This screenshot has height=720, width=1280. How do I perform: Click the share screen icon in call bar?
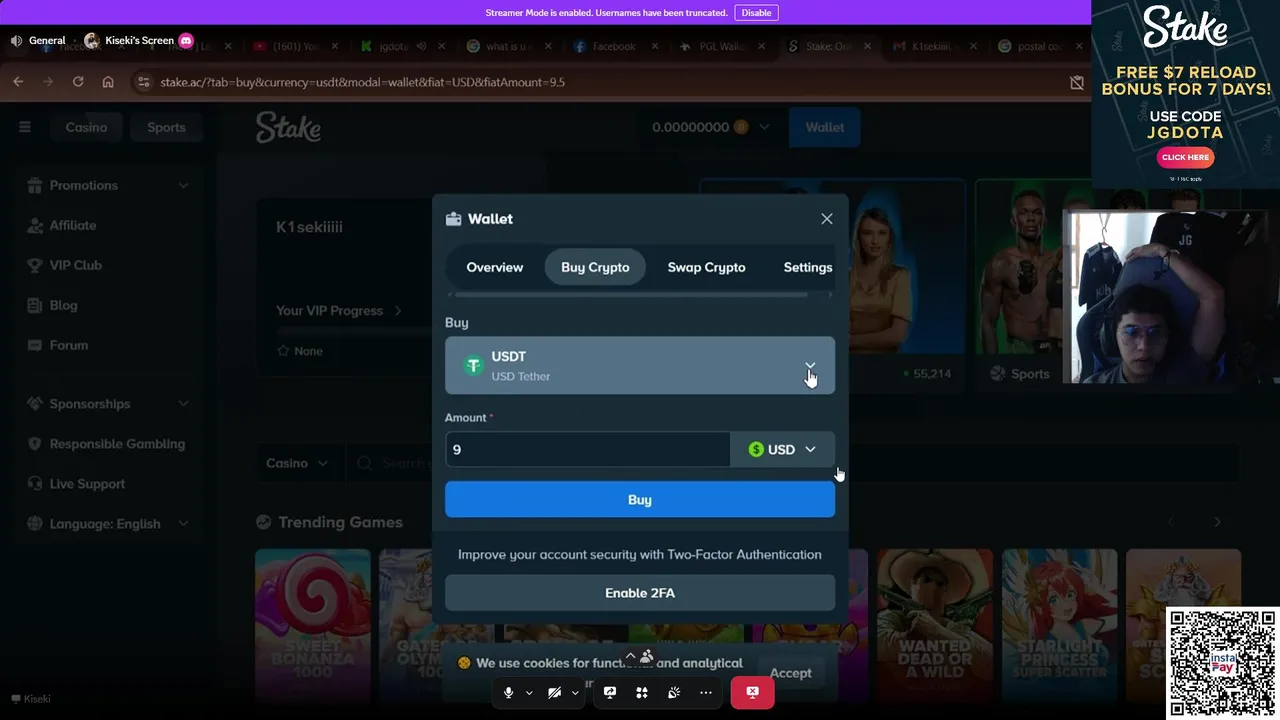tap(610, 692)
